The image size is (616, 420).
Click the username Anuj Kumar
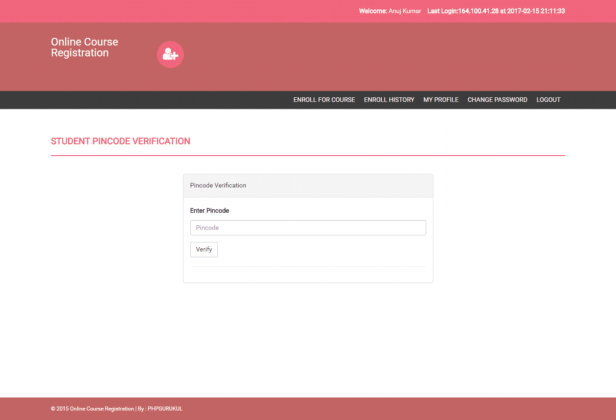click(404, 11)
